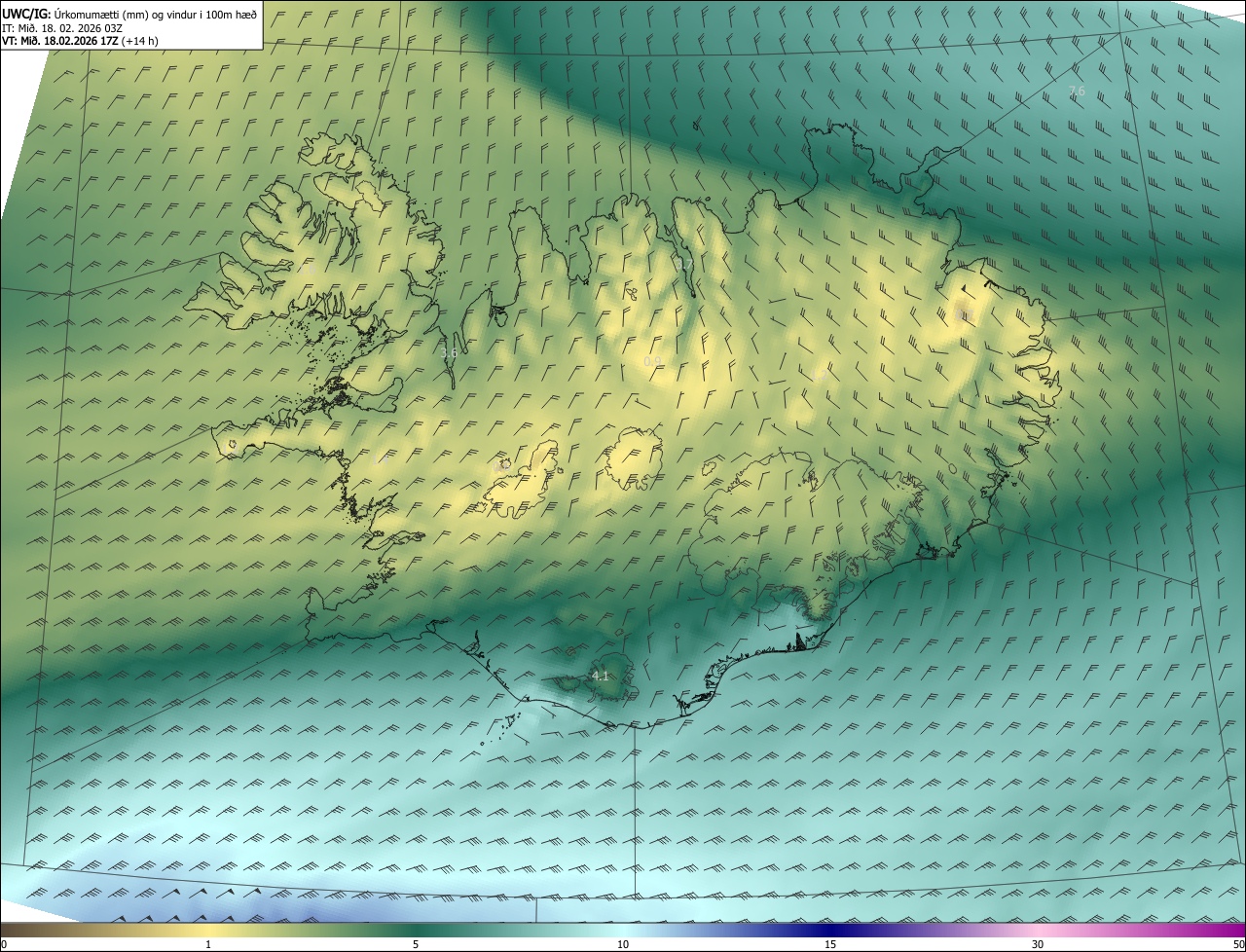Click the 'UWC/IG: Úrkomumætti (mm)' title line

coord(129,14)
